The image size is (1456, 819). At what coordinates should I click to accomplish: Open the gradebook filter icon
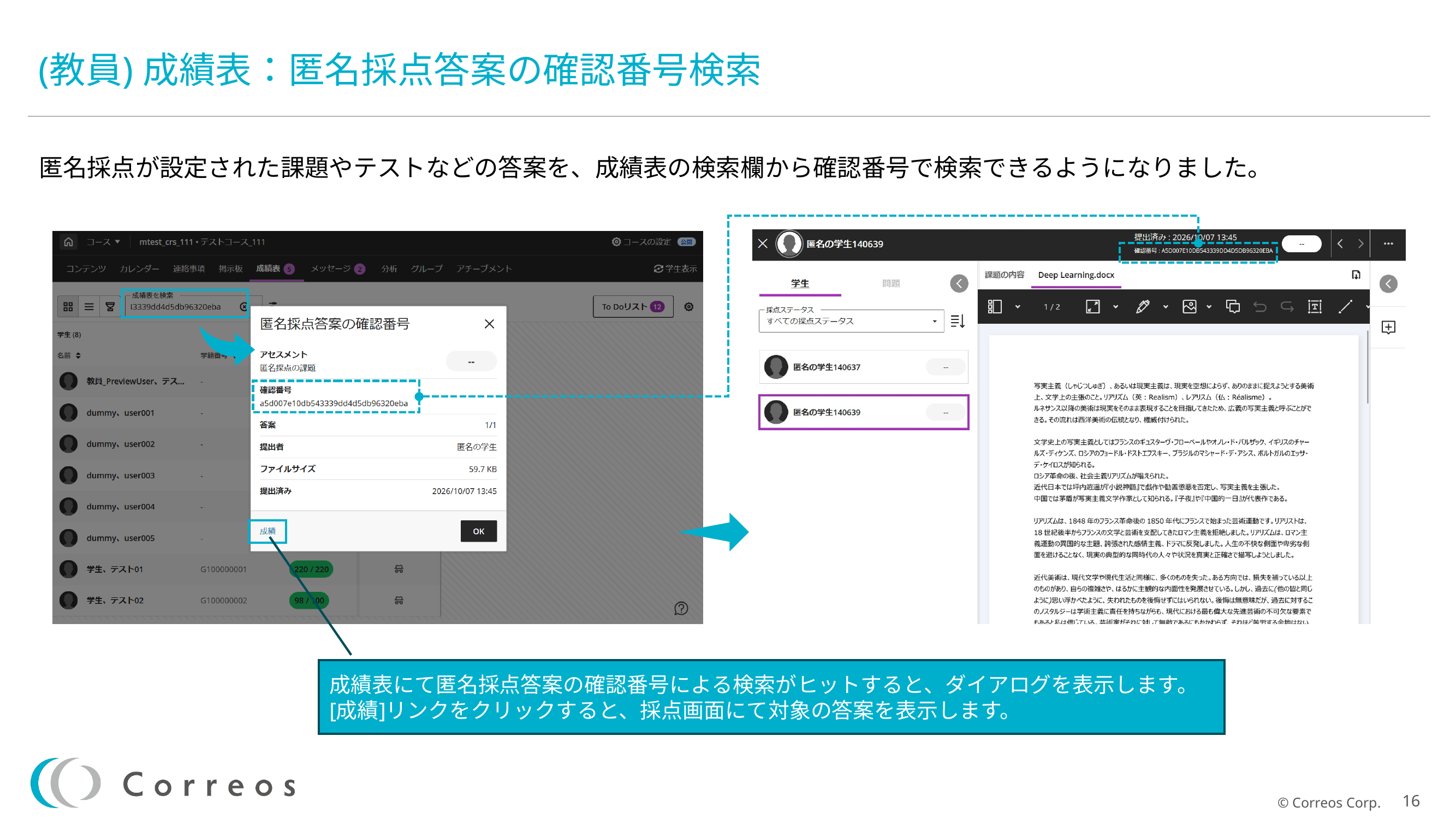point(110,306)
